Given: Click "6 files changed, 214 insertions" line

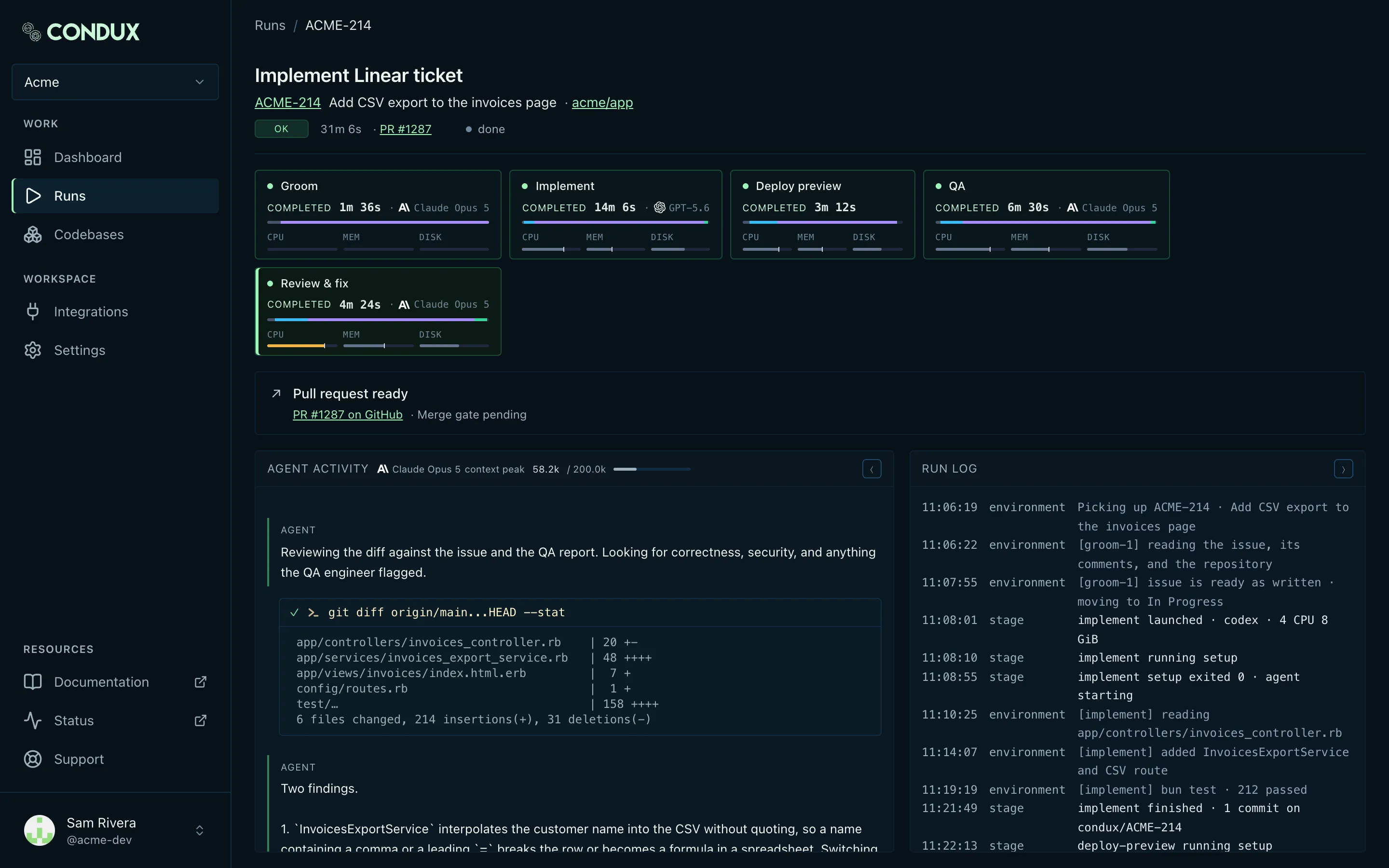Looking at the screenshot, I should (x=474, y=719).
